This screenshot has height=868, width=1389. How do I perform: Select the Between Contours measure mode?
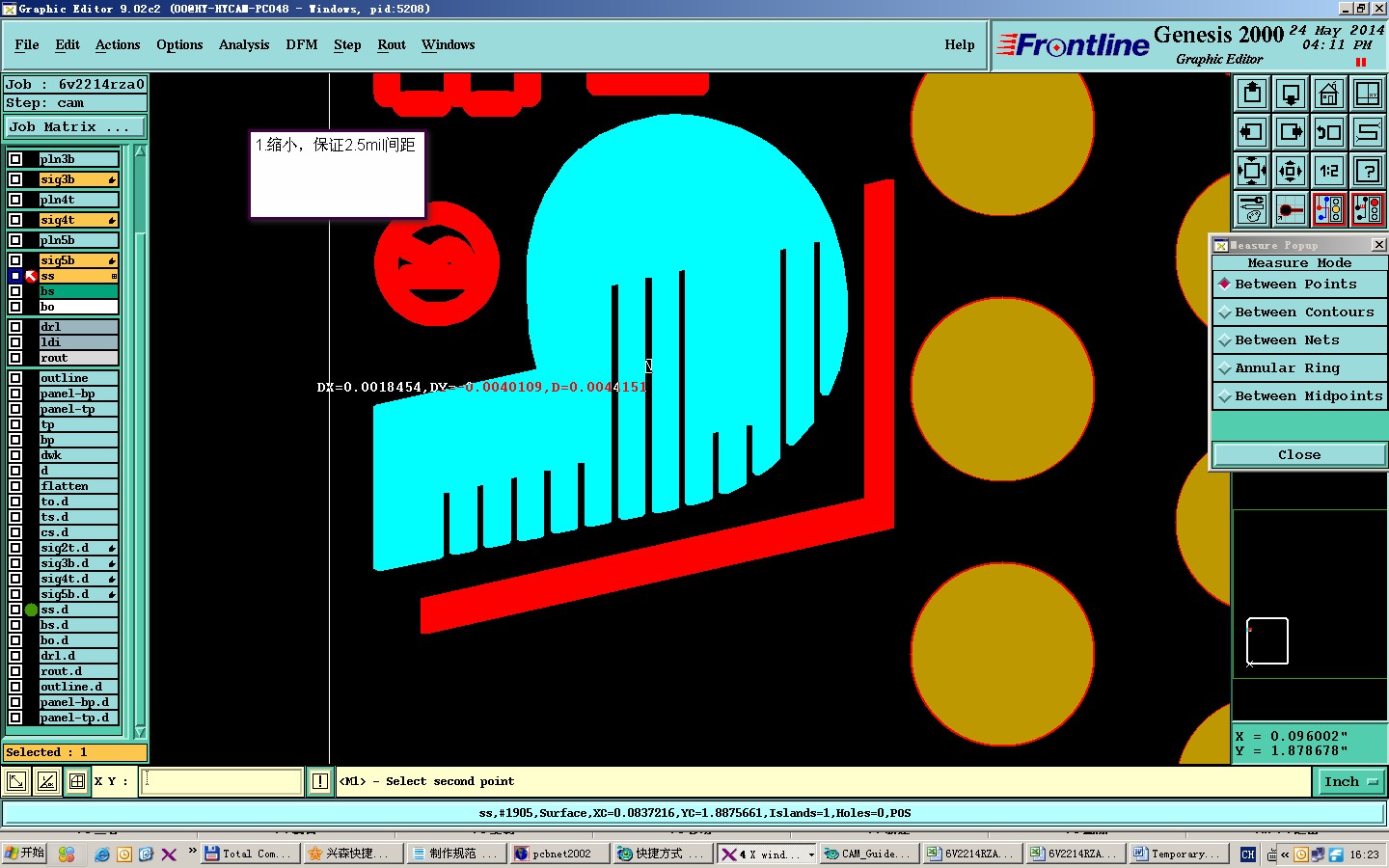[1299, 312]
